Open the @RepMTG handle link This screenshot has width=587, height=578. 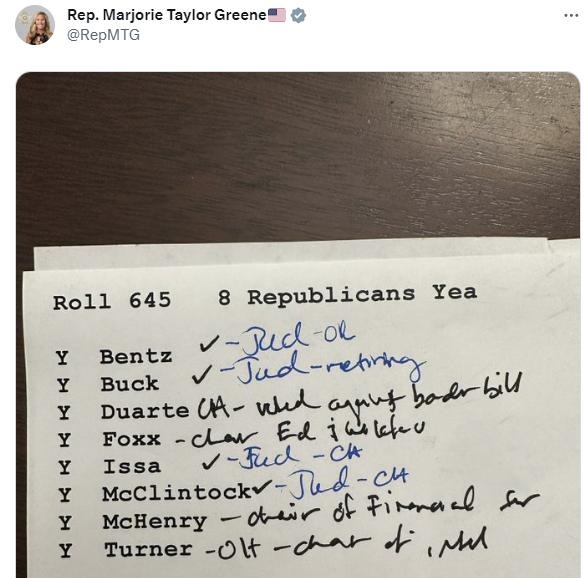pyautogui.click(x=103, y=35)
